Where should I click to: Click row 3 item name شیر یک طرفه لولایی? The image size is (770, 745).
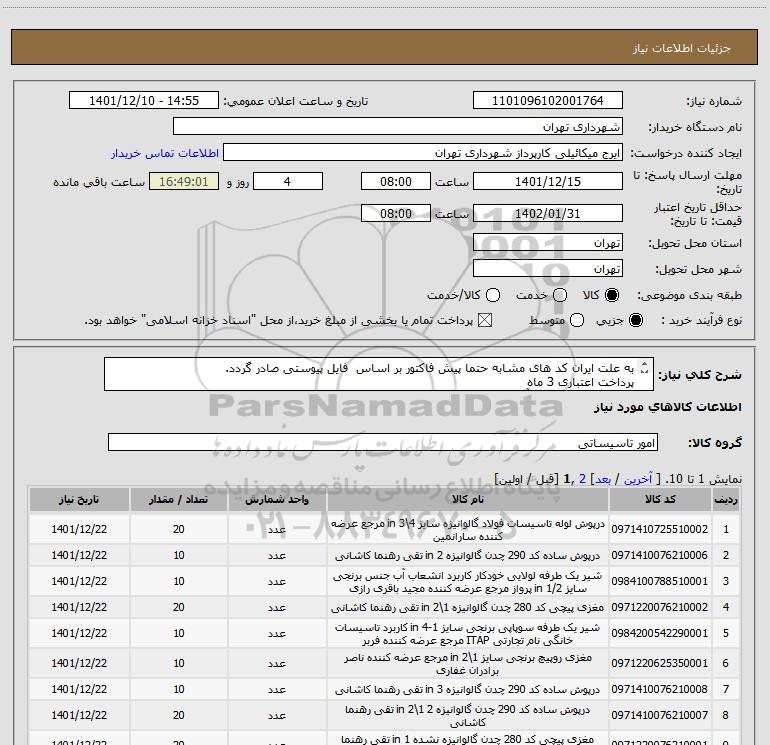tap(468, 581)
